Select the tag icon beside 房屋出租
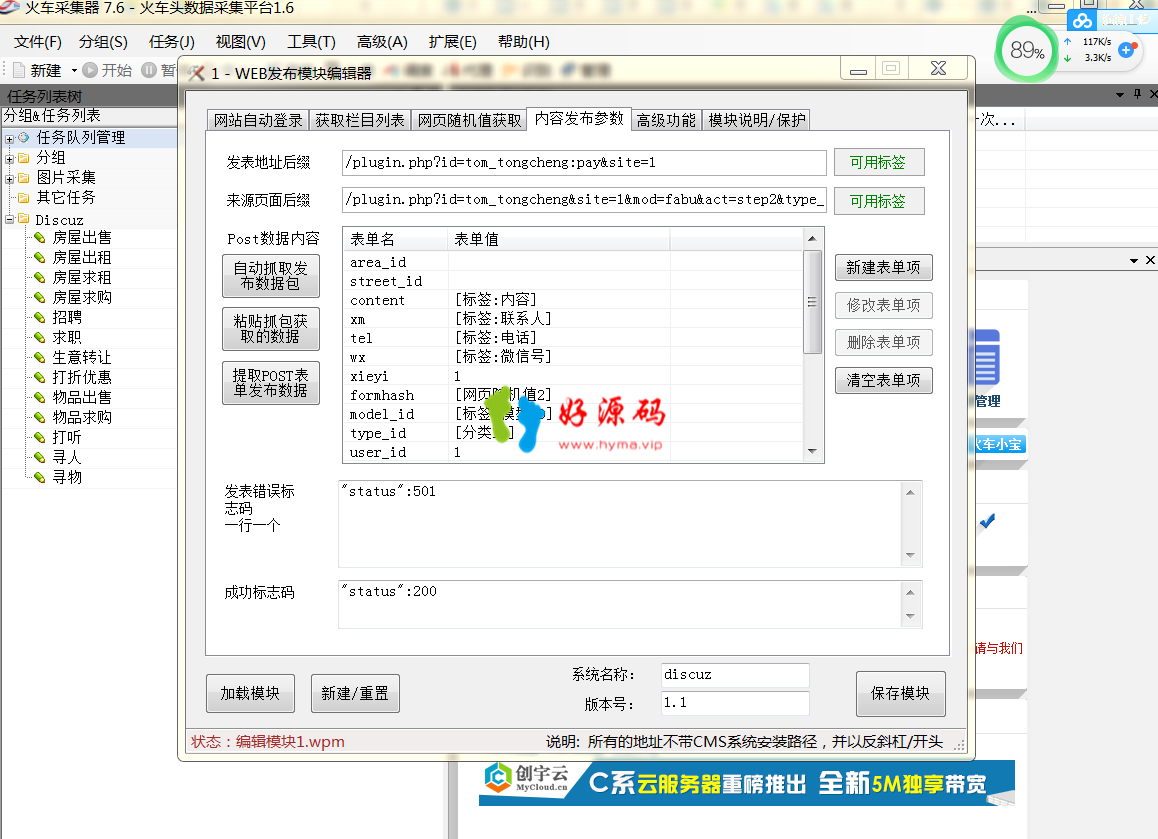The width and height of the screenshot is (1158, 839). pyautogui.click(x=40, y=258)
